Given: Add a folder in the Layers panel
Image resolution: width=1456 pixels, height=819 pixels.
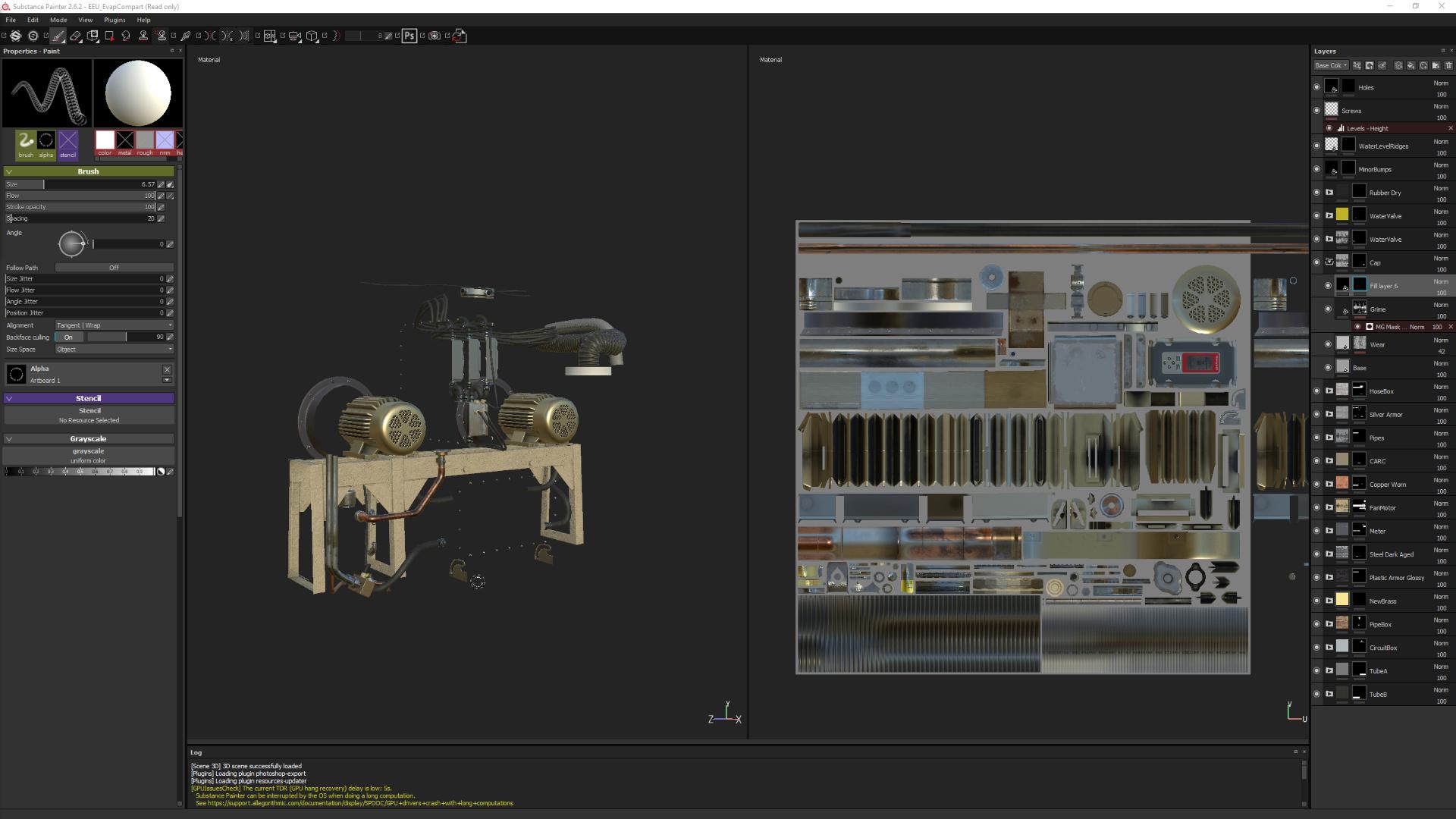Looking at the screenshot, I should (1437, 65).
